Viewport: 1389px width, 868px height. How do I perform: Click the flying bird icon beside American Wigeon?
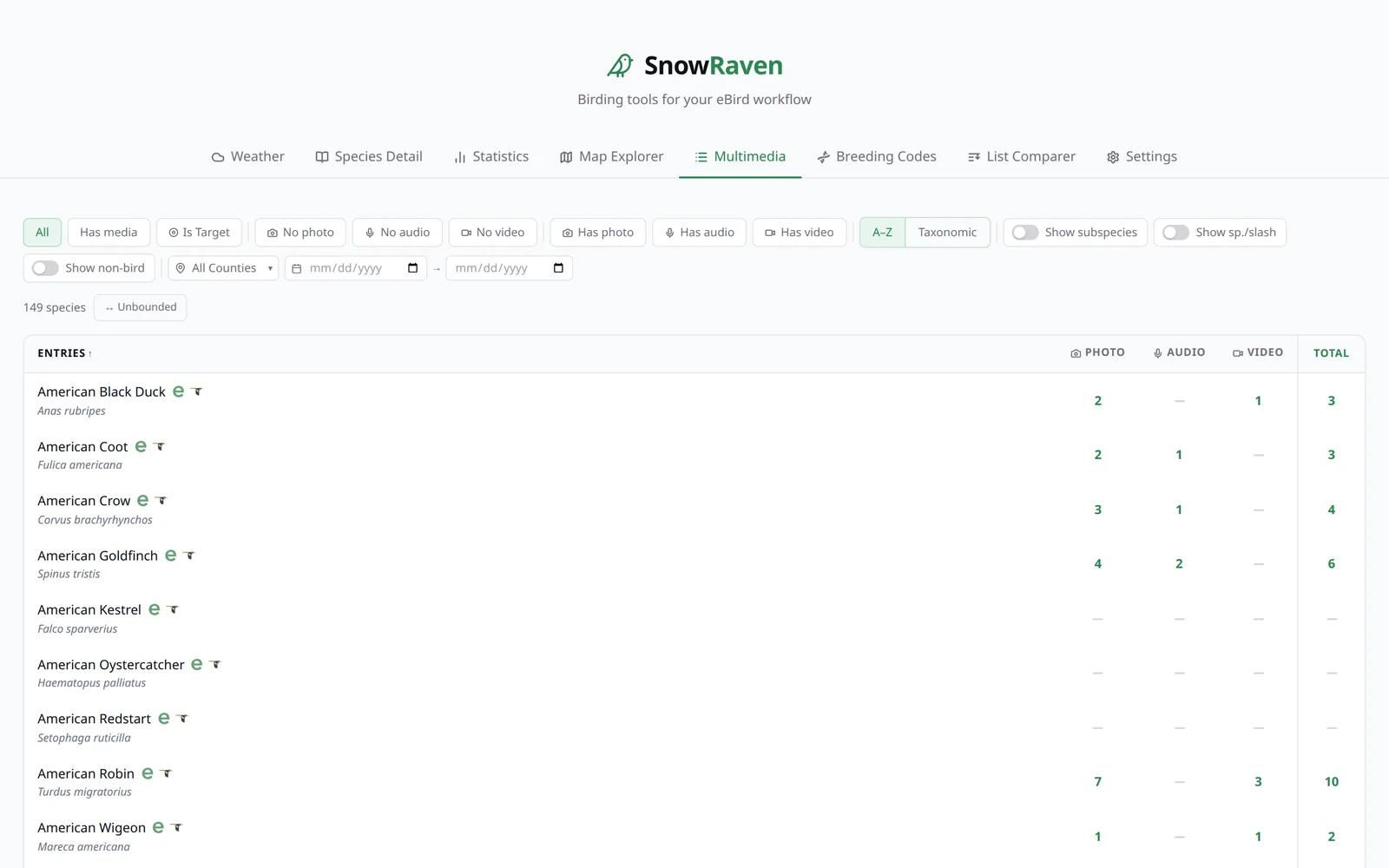click(x=176, y=827)
